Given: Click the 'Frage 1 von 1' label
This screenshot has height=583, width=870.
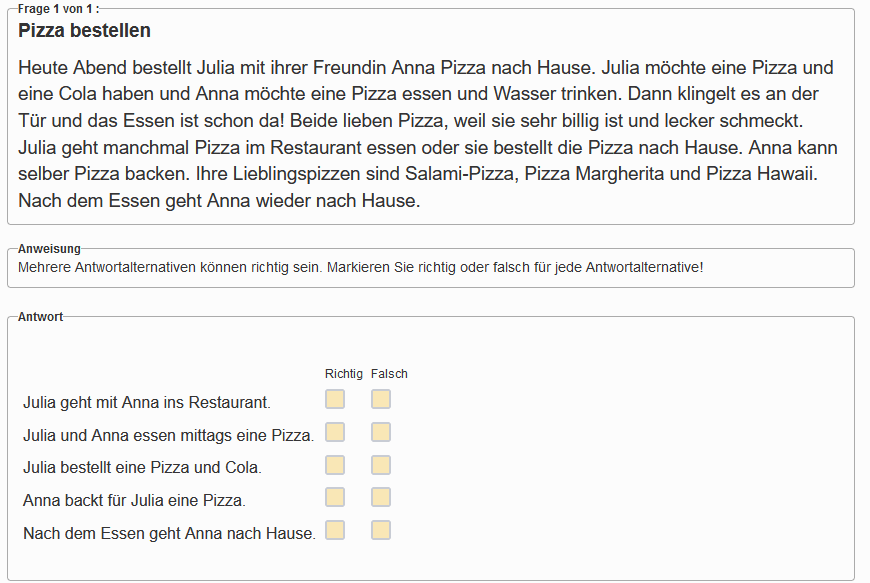Looking at the screenshot, I should [58, 9].
